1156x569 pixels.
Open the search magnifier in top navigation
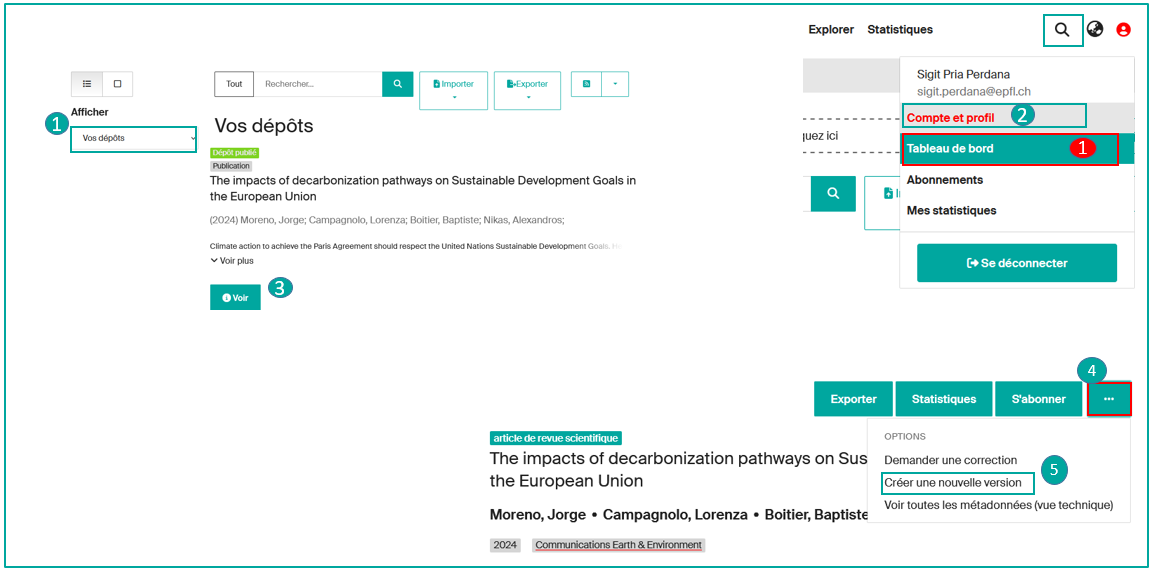click(x=1062, y=30)
